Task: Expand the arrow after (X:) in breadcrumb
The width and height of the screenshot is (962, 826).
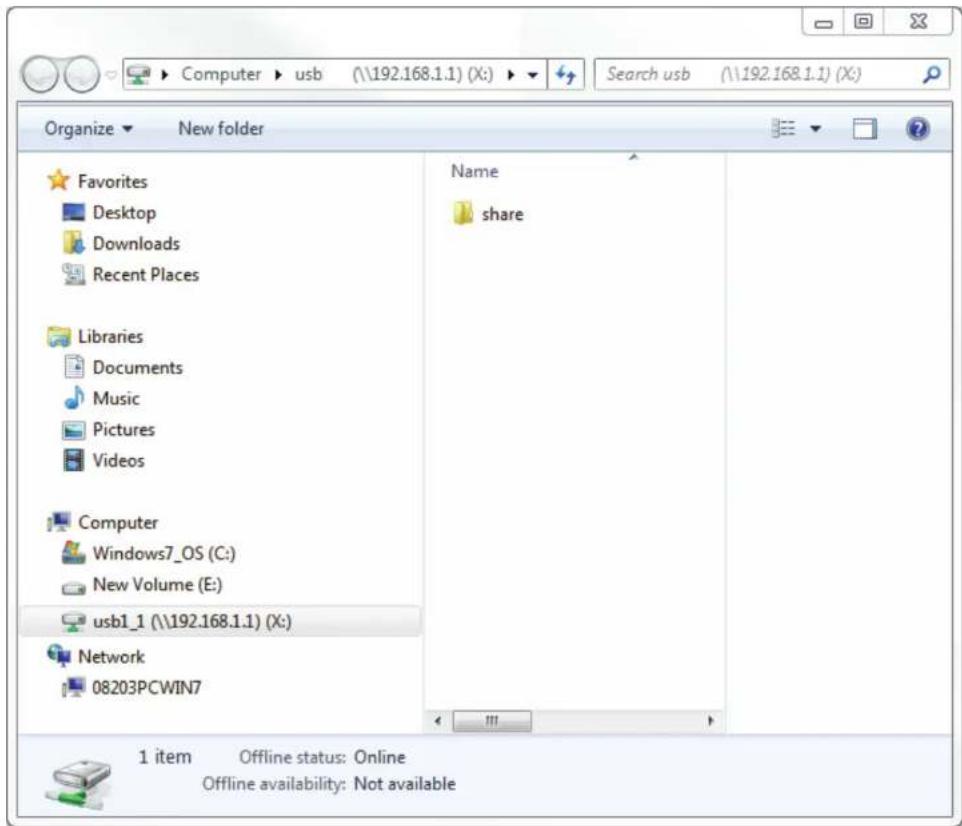Action: pos(510,75)
